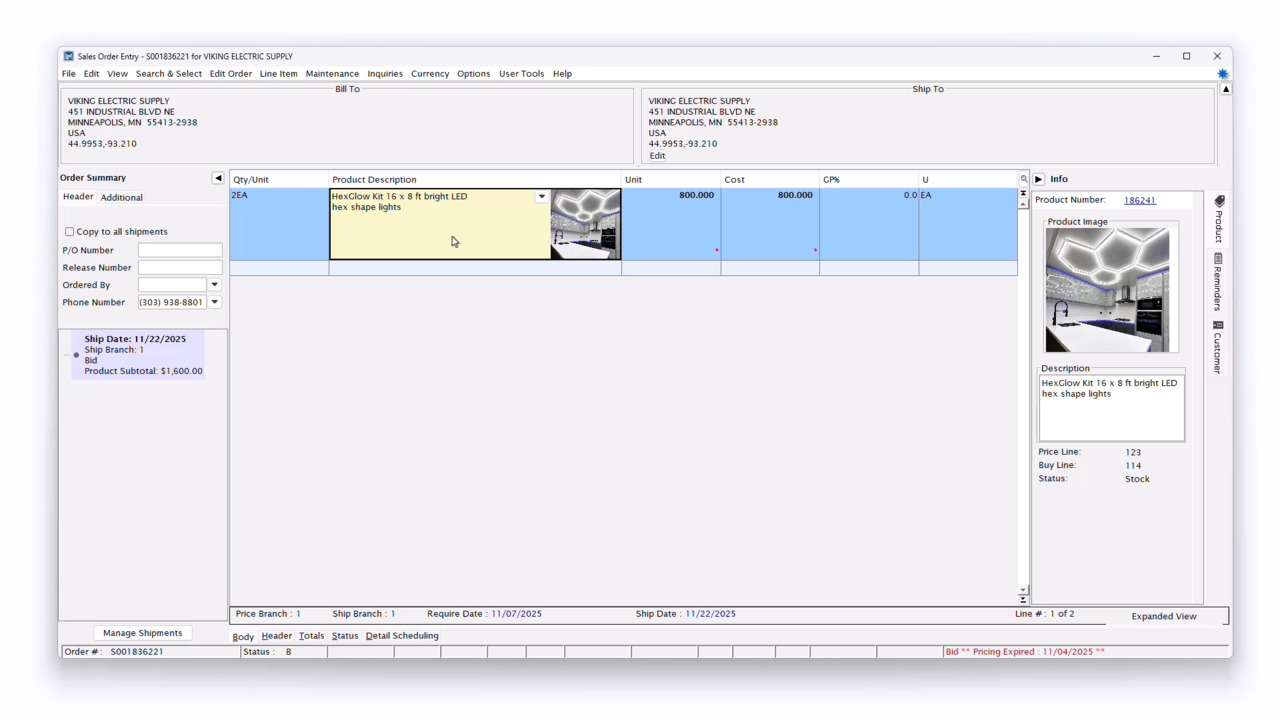Open product number 186241 link
This screenshot has height=720, width=1280.
pos(1139,200)
